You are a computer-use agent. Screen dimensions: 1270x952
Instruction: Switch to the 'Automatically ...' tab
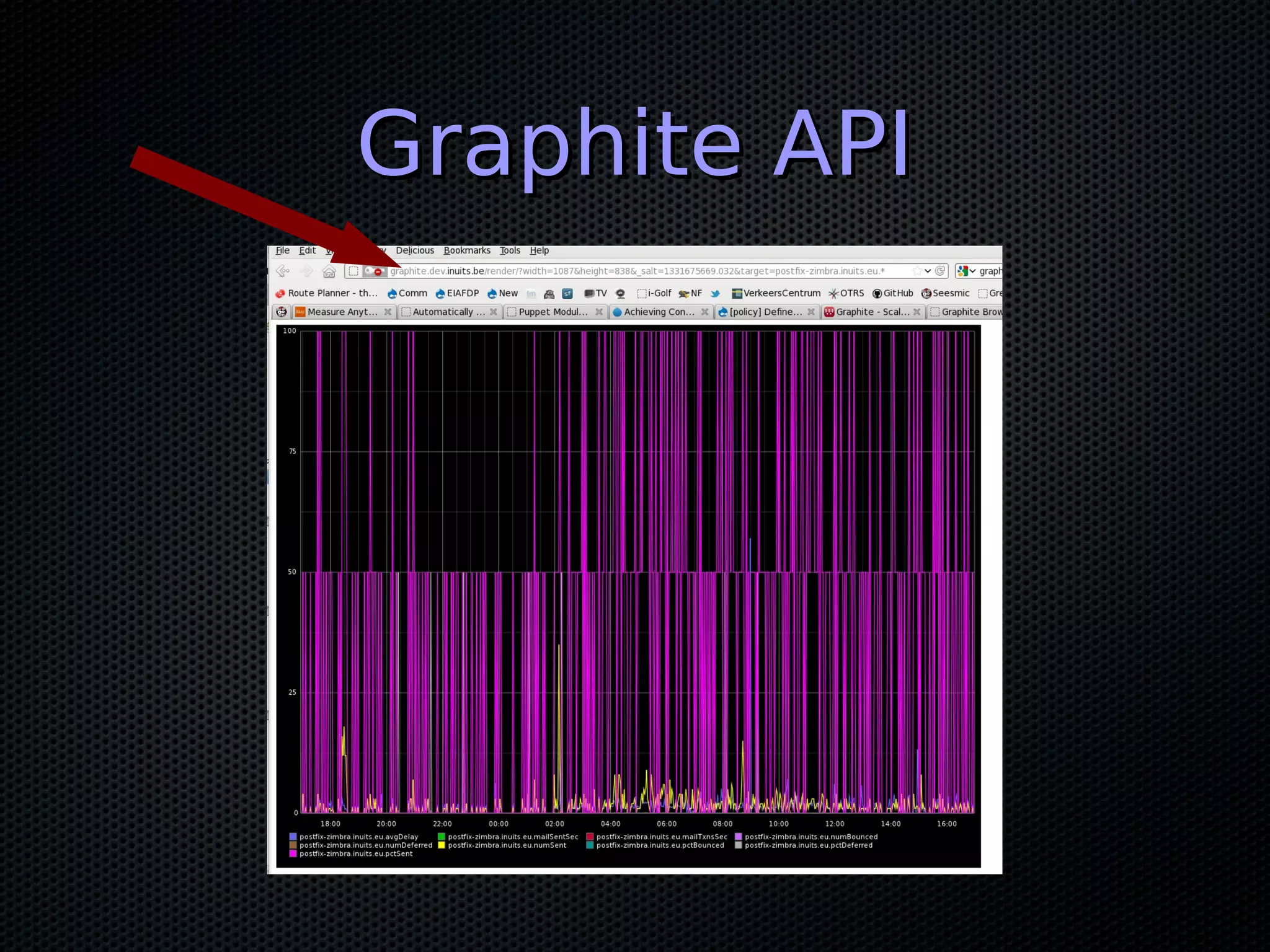pyautogui.click(x=449, y=312)
